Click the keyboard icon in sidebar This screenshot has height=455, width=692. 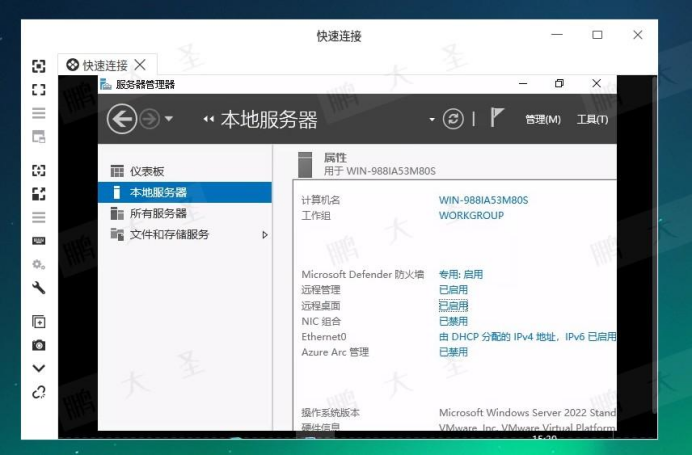39,241
